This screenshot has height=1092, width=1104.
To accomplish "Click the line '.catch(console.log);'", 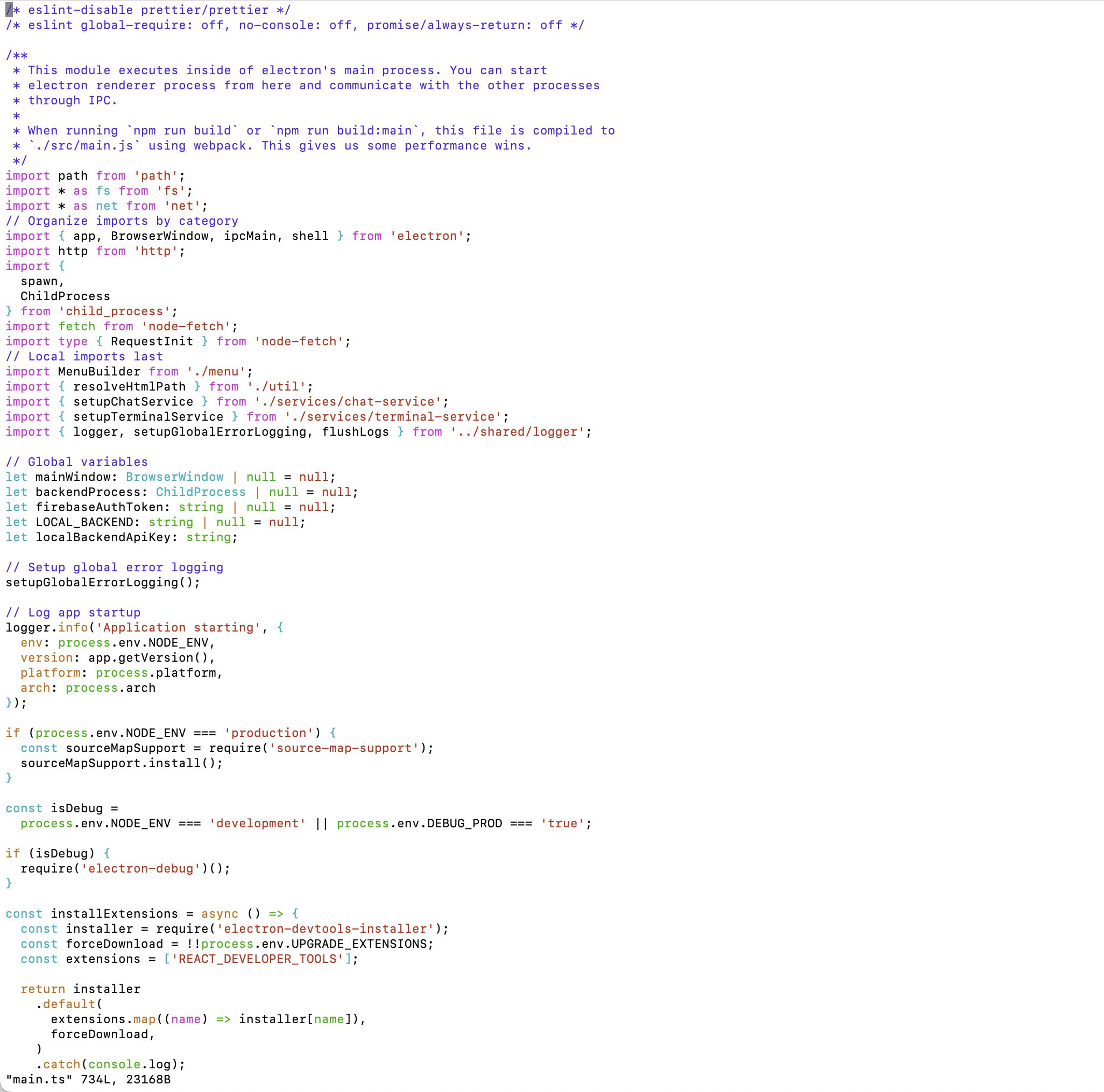I will 110,1064.
